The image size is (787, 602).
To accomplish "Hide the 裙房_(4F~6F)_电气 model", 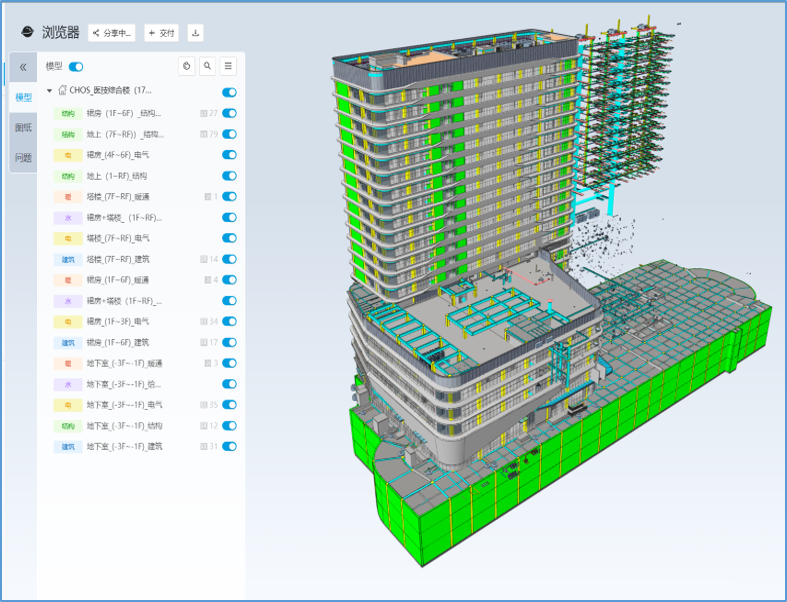I will [229, 155].
